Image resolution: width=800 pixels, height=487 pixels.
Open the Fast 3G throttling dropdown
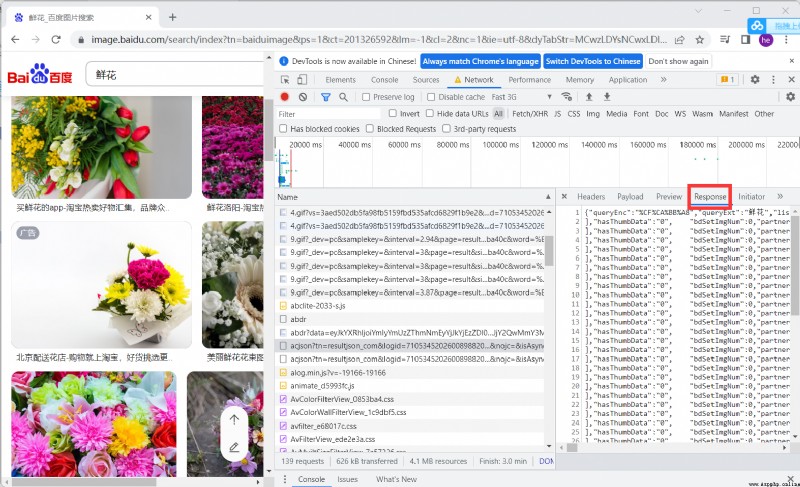pos(521,97)
